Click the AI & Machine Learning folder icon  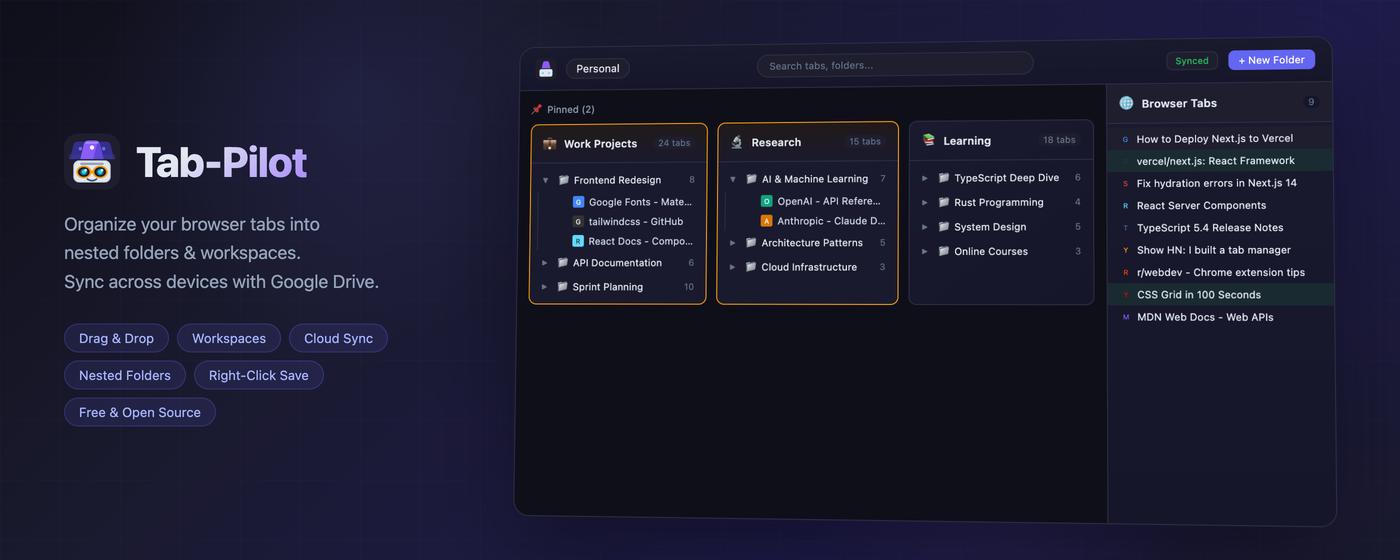[752, 179]
